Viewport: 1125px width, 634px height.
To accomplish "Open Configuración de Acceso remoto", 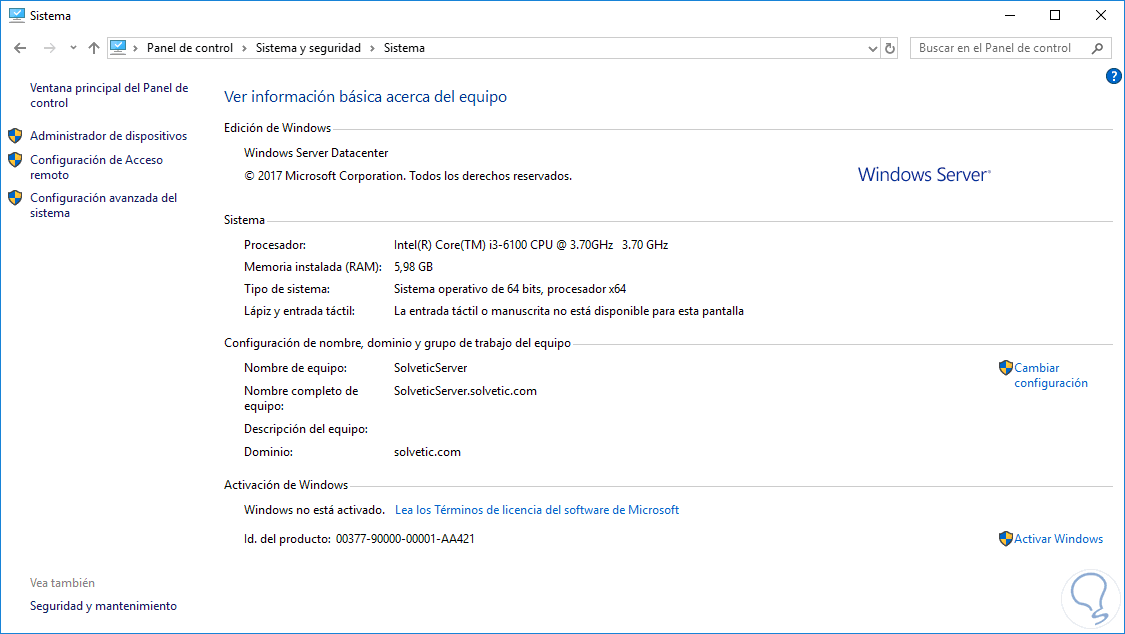I will click(96, 167).
